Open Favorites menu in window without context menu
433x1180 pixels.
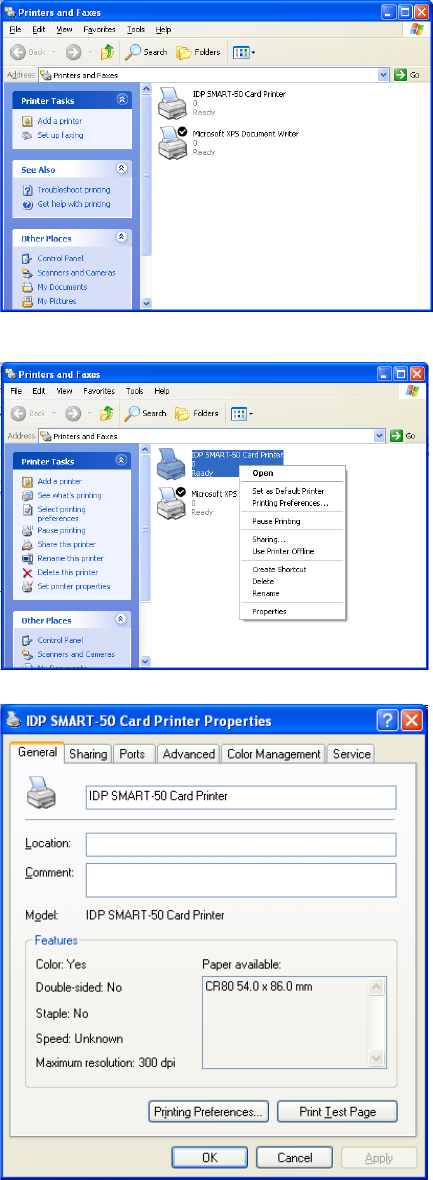(99, 29)
